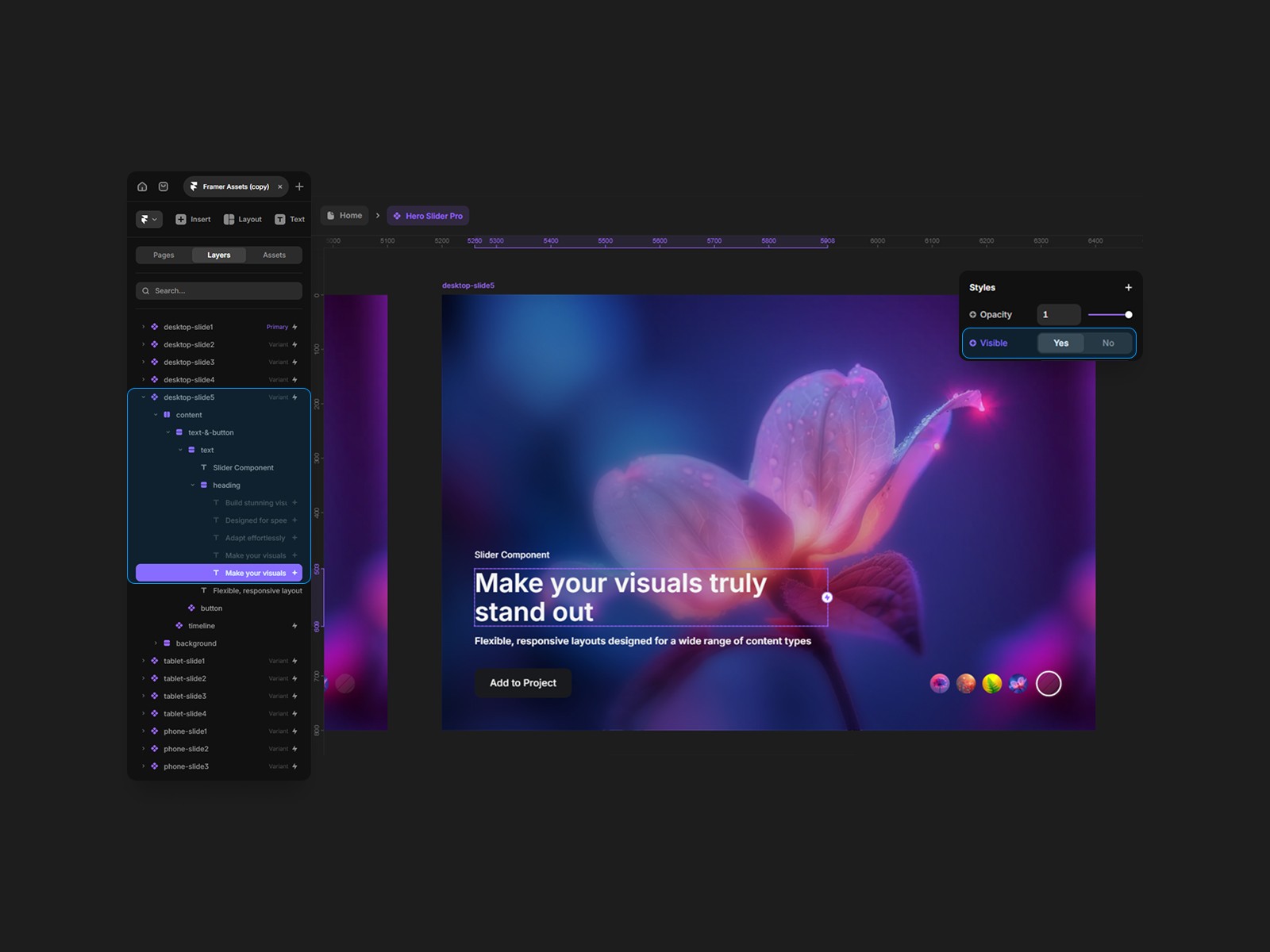Close the Framer Assets (copy) tab

[x=279, y=187]
